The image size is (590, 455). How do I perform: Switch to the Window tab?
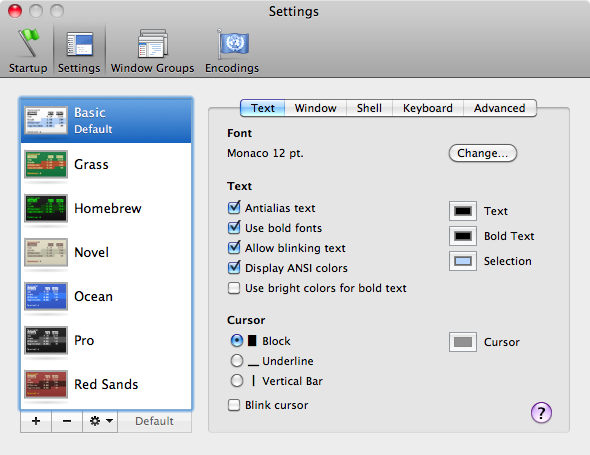tap(316, 108)
